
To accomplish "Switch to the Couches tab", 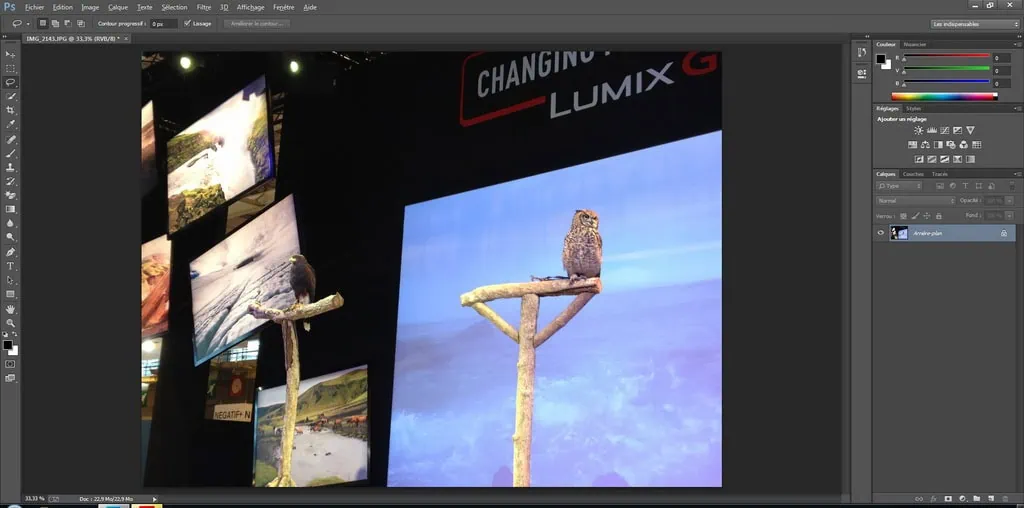I will pos(914,174).
